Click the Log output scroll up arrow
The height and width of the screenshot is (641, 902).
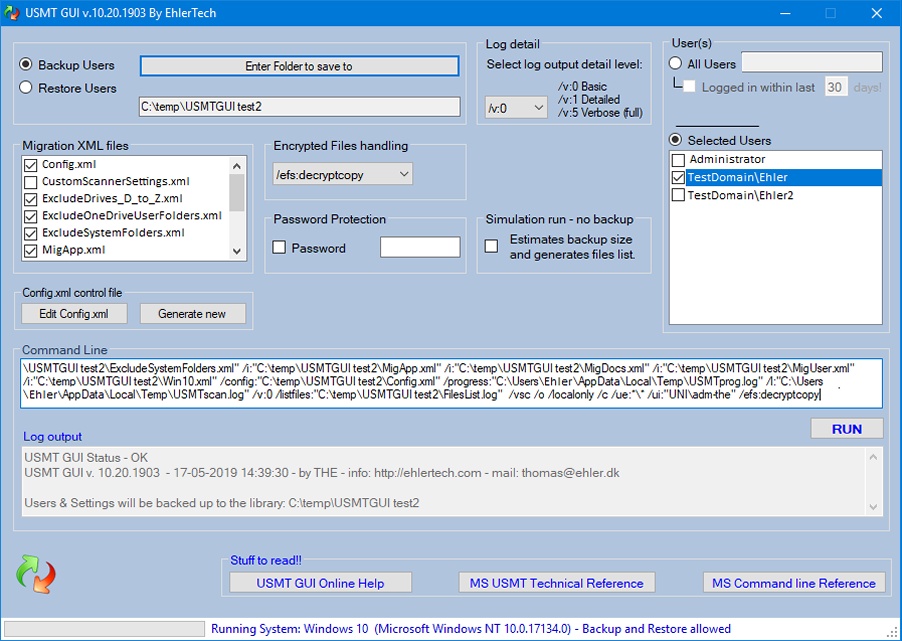click(x=873, y=457)
